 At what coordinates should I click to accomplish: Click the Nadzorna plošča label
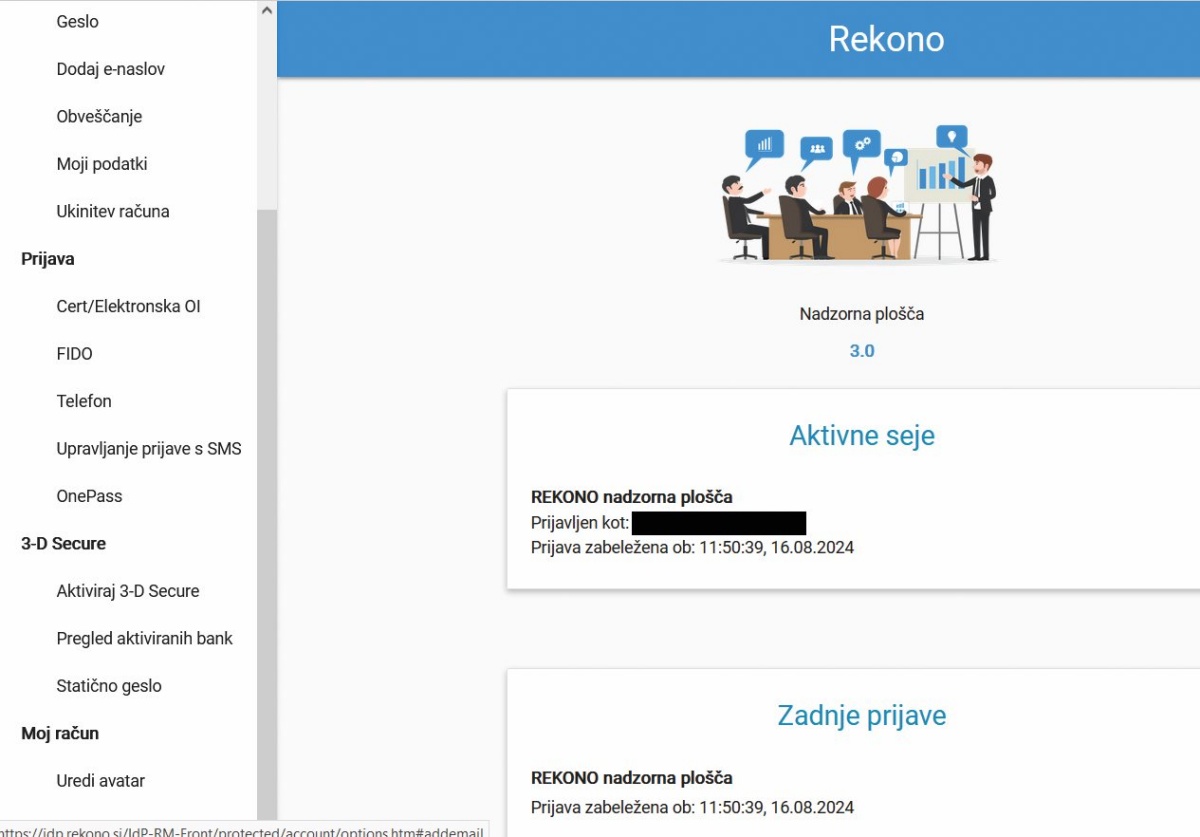pyautogui.click(x=862, y=314)
